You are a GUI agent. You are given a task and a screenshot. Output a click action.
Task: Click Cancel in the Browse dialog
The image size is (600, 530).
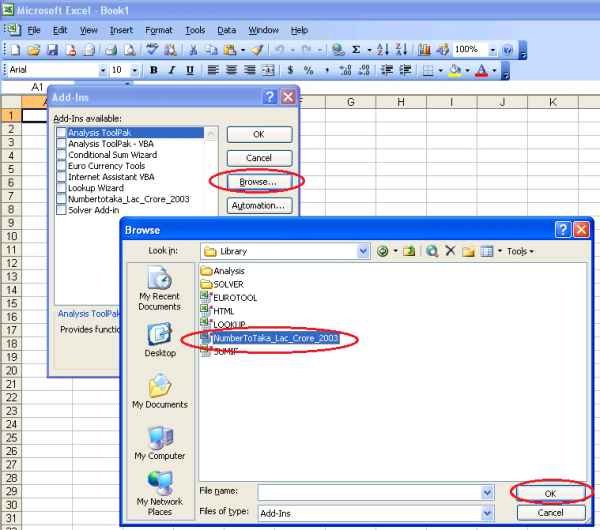pyautogui.click(x=551, y=513)
